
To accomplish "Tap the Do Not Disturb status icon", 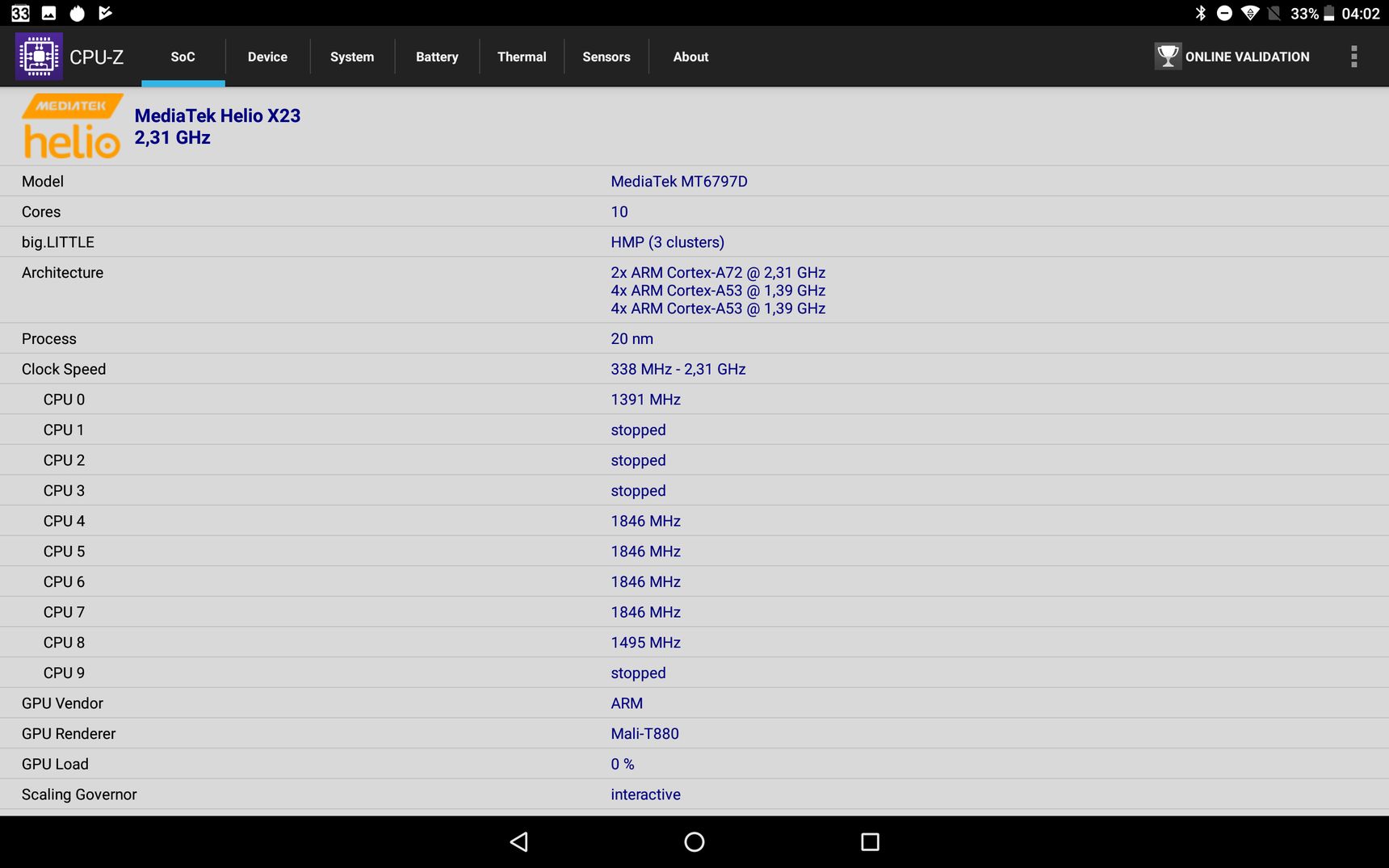I will click(x=1224, y=13).
